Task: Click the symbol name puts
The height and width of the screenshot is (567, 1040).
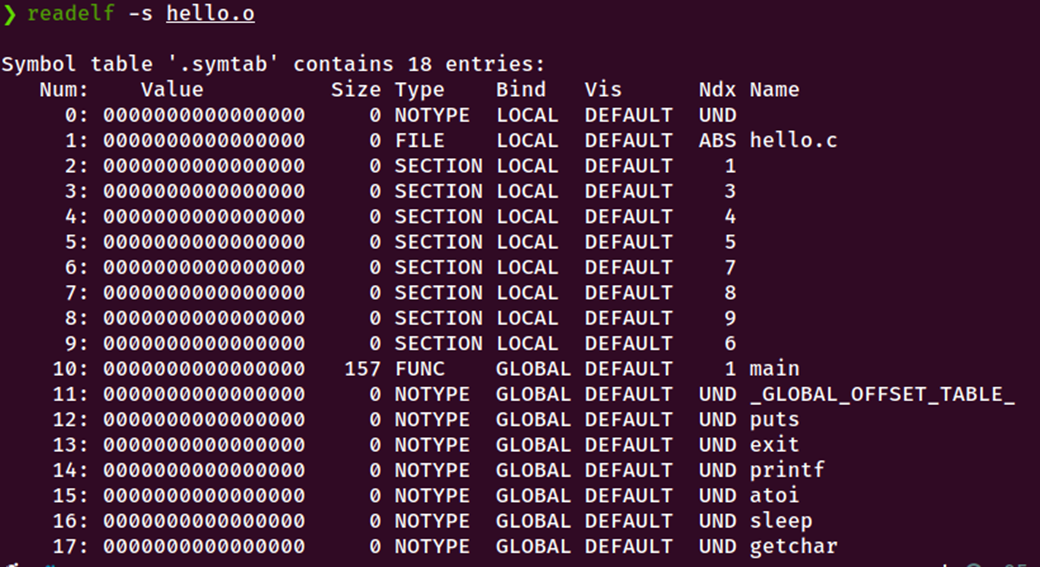Action: (774, 420)
